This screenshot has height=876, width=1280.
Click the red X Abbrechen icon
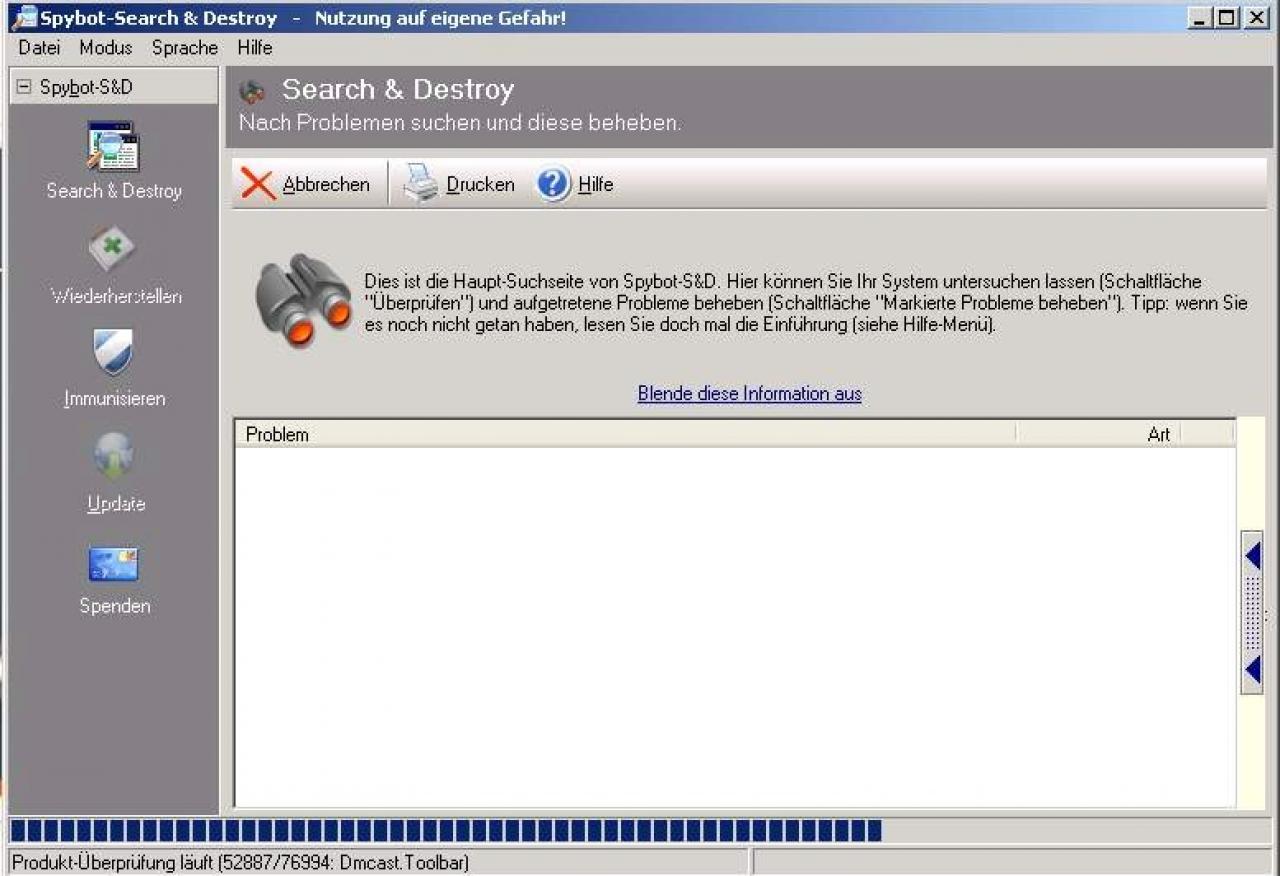(x=258, y=184)
